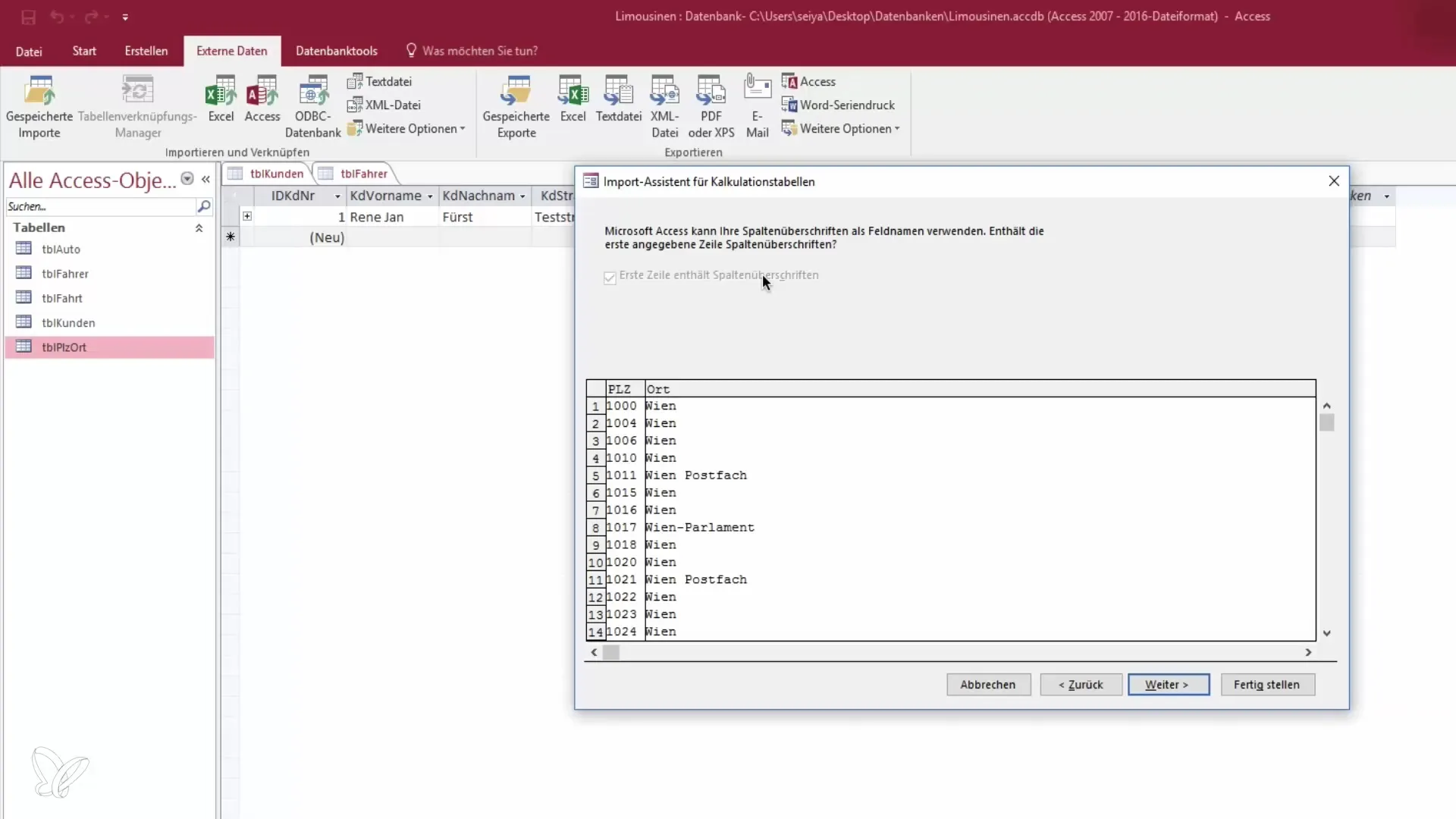
Task: Import from ODBC-Datenbank
Action: [x=312, y=107]
